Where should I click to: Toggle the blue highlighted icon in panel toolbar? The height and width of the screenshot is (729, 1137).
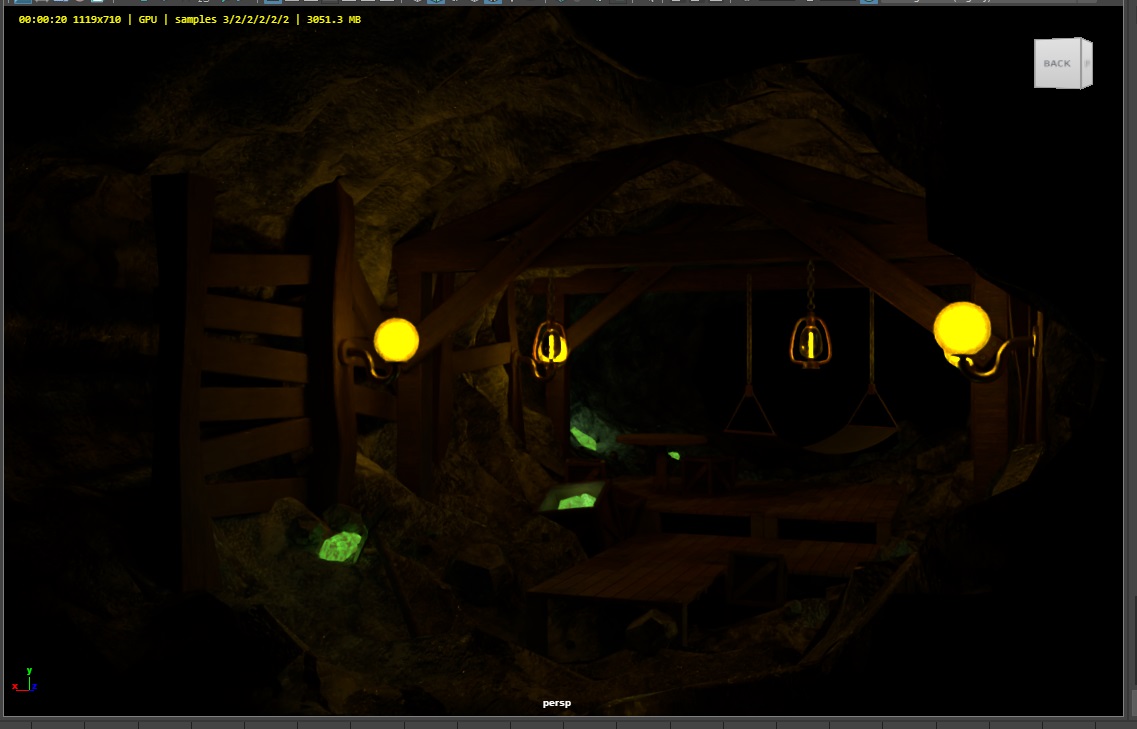869,2
